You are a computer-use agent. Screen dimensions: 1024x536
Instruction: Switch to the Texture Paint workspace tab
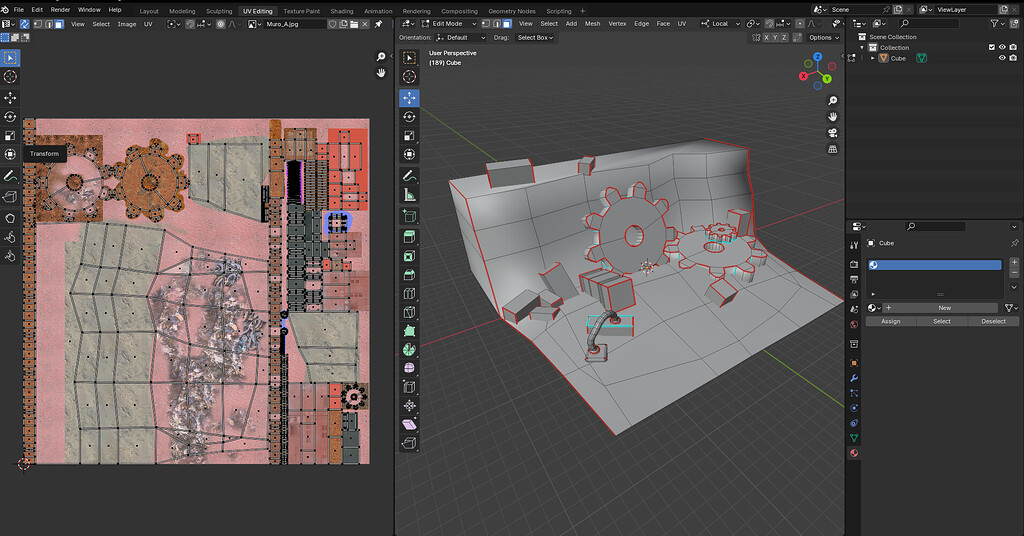(x=301, y=11)
